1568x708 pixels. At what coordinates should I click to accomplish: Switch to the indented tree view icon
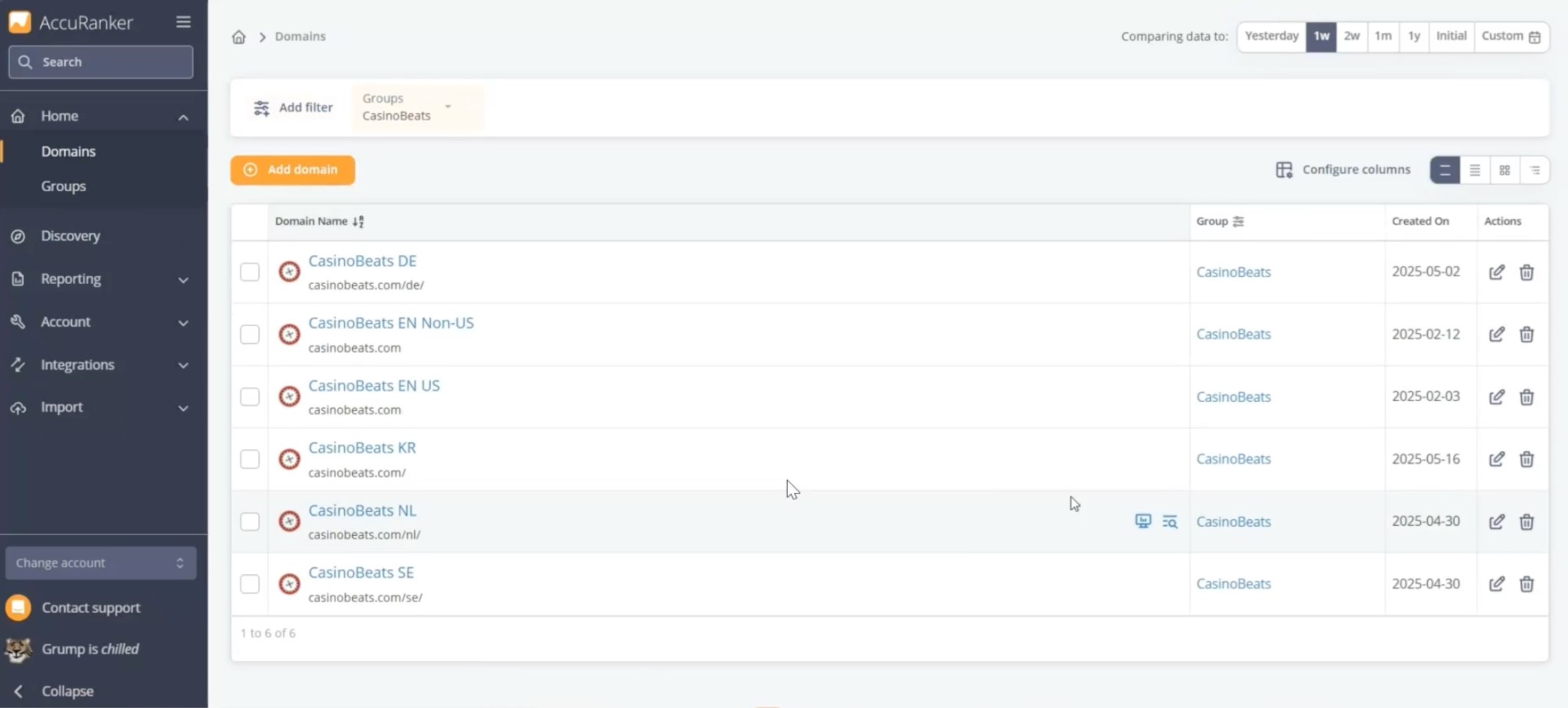point(1534,170)
